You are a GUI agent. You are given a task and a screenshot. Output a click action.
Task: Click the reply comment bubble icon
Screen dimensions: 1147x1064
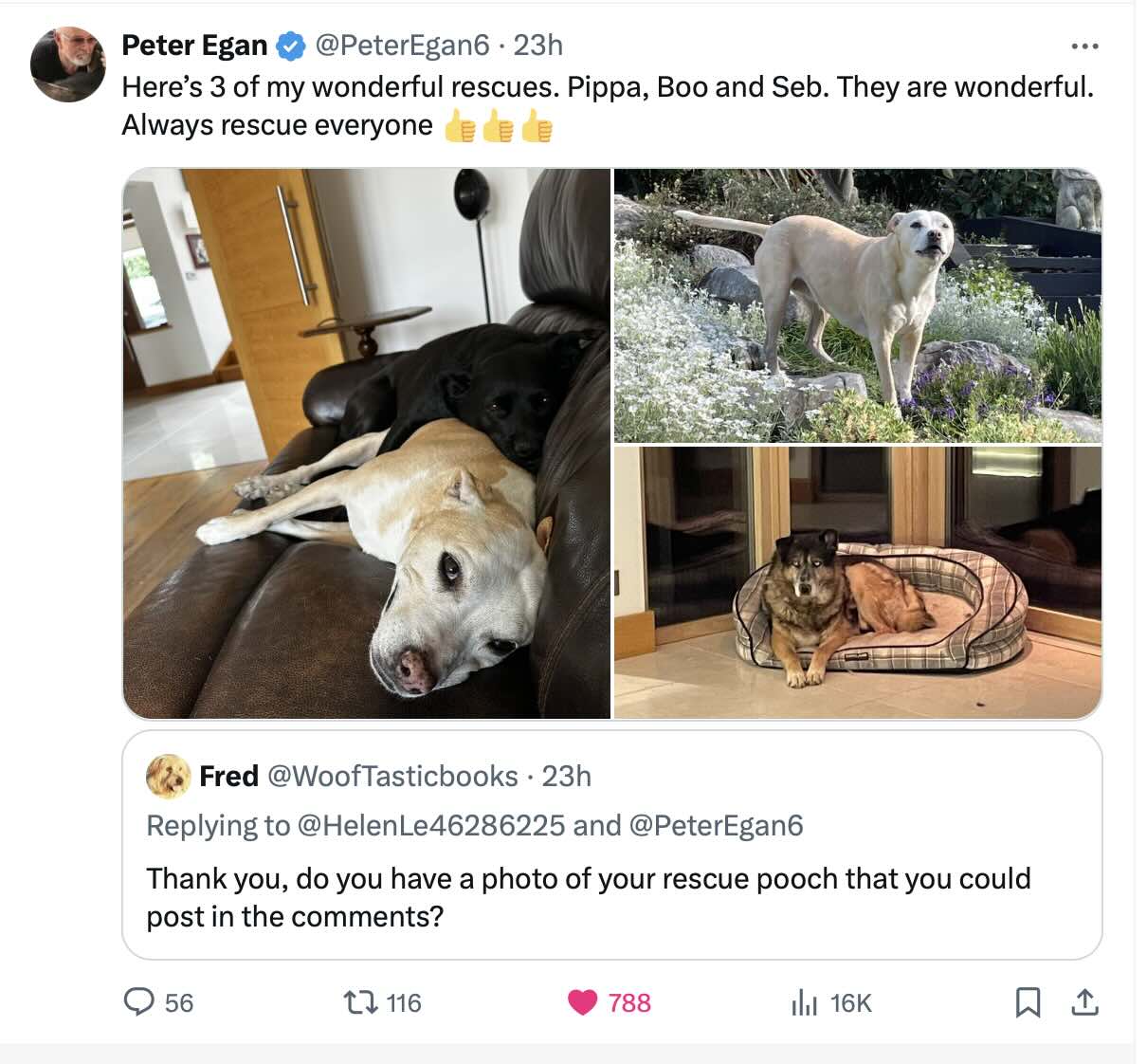pyautogui.click(x=139, y=1001)
